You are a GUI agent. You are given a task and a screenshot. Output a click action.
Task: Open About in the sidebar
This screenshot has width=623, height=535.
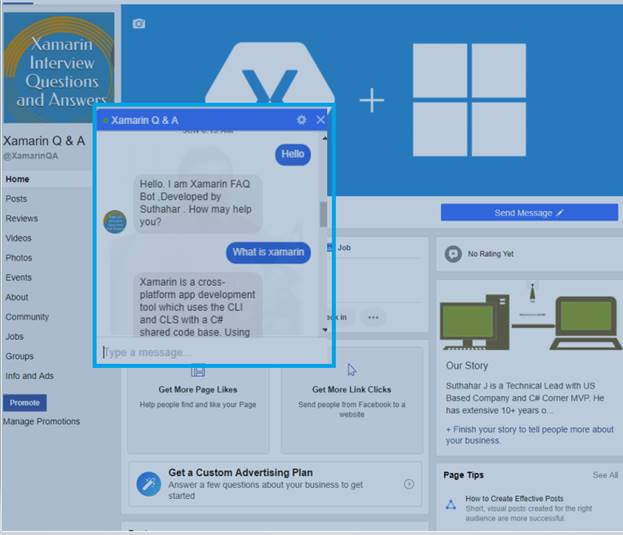(x=17, y=297)
